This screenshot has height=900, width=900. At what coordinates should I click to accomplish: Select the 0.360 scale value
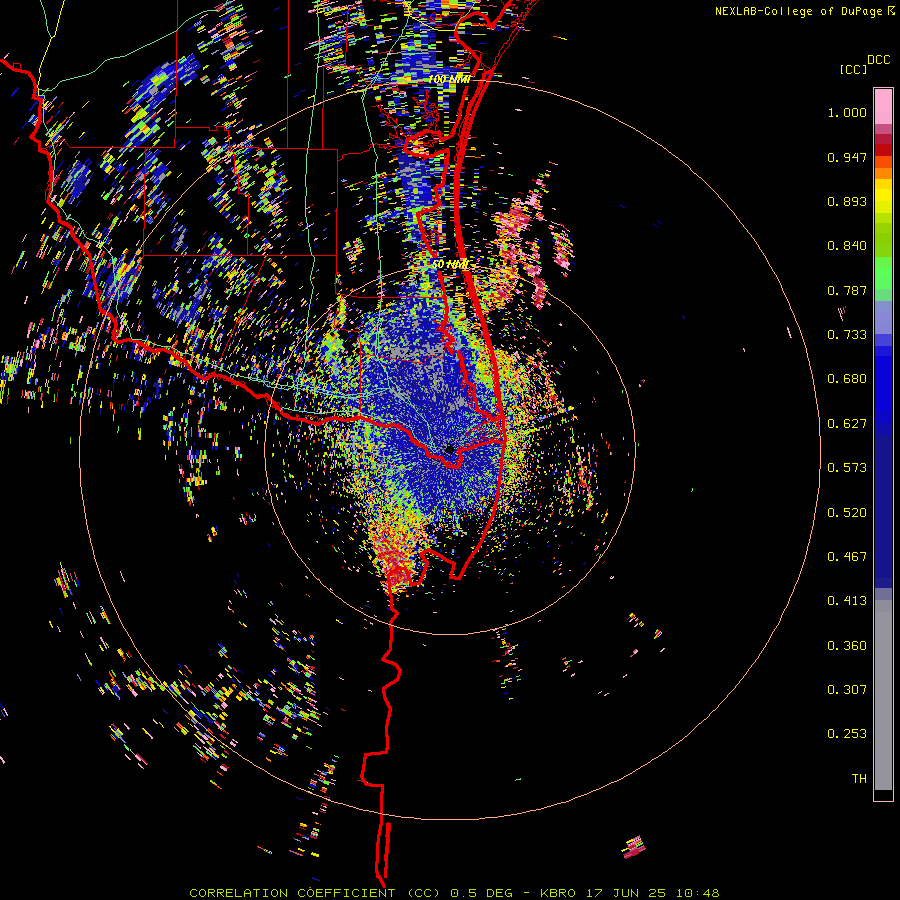[x=847, y=646]
